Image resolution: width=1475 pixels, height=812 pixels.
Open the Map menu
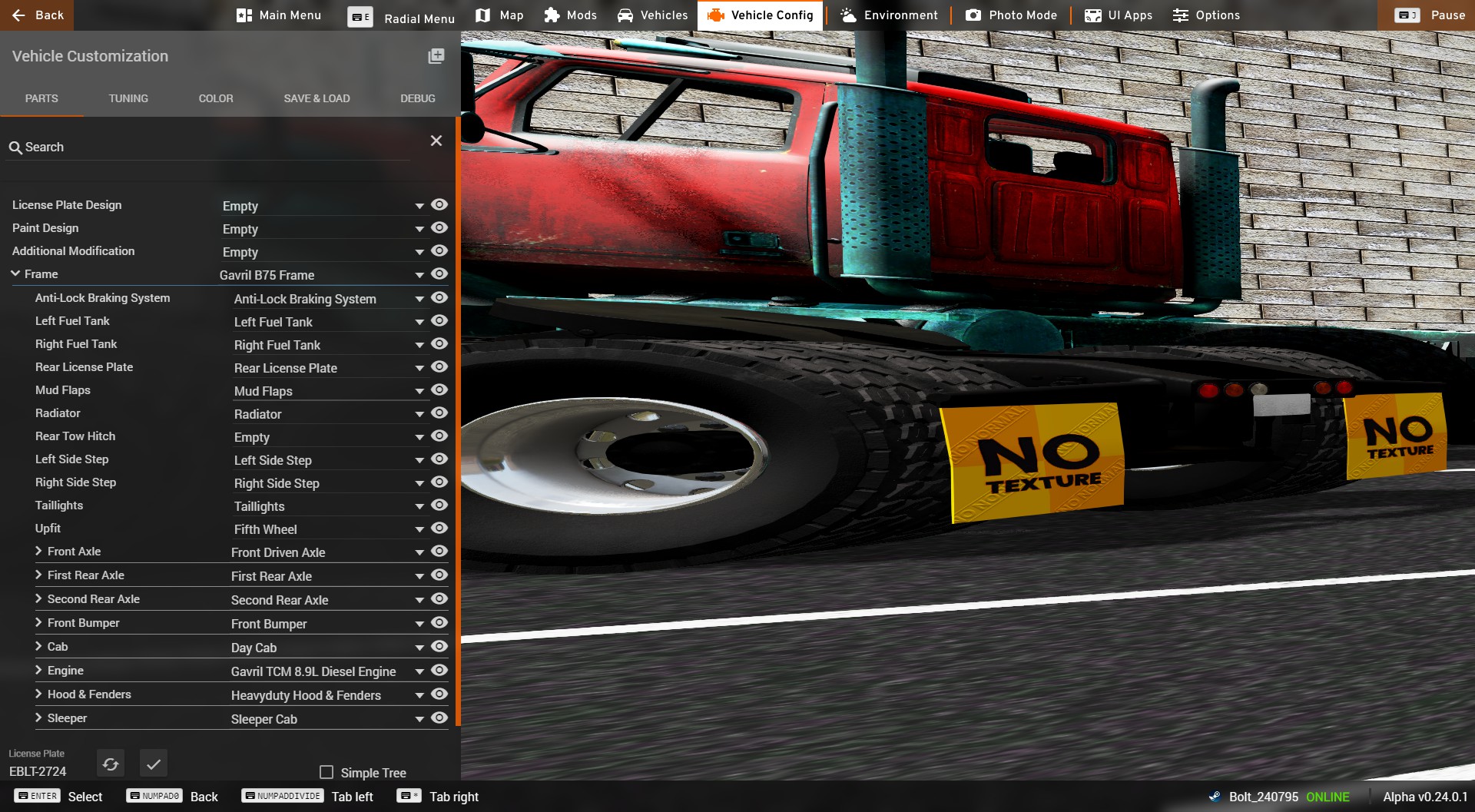coord(499,15)
